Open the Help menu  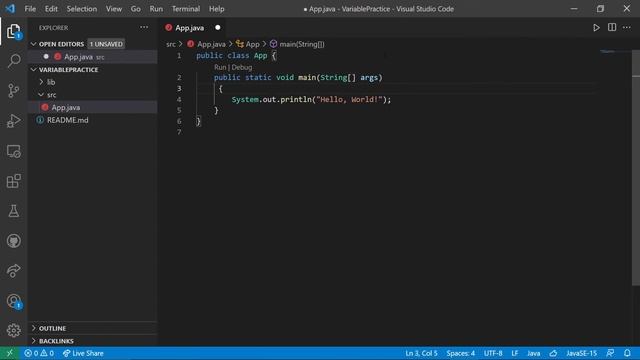217,9
